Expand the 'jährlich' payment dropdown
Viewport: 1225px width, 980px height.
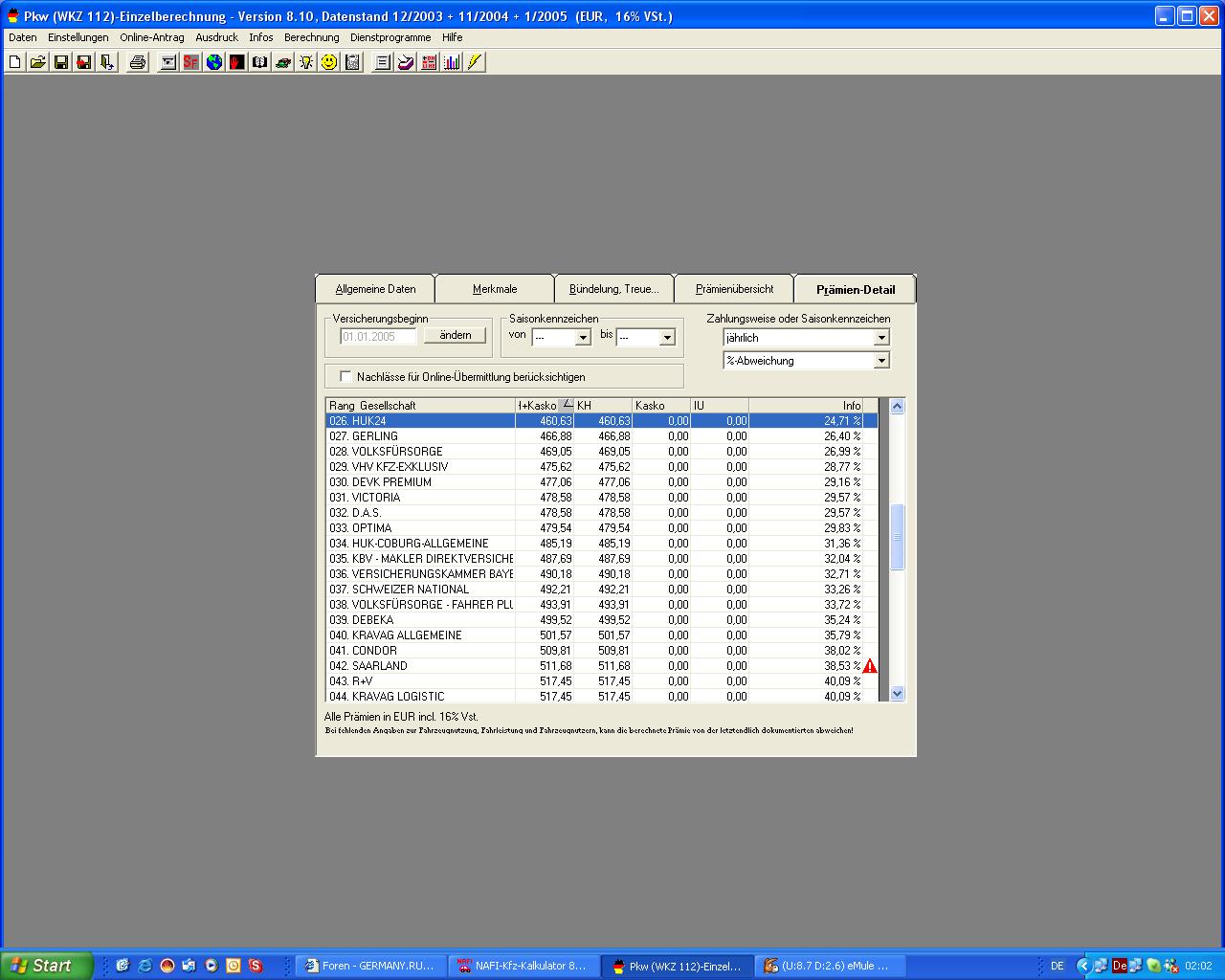pos(881,338)
